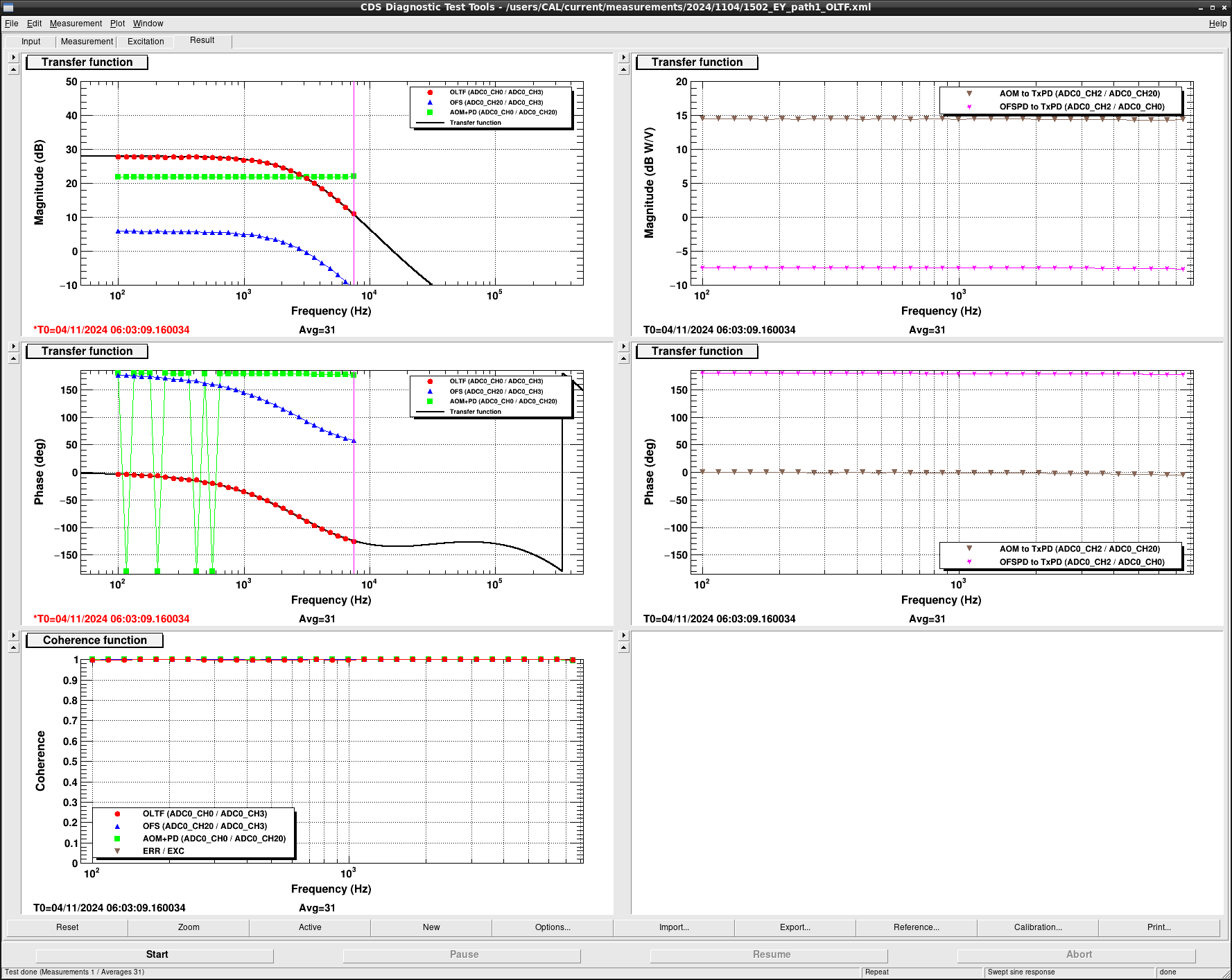Open the Calibration... dialog
Screen dimensions: 1232x980
(1037, 927)
